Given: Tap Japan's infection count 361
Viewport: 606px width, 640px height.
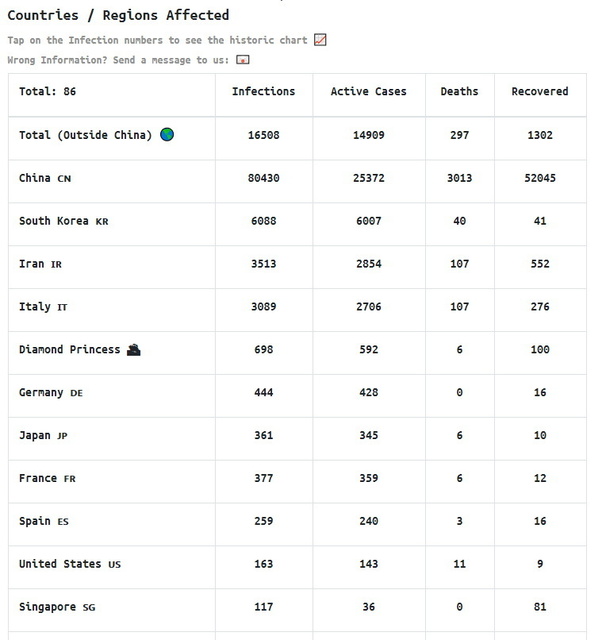Looking at the screenshot, I should click(264, 435).
